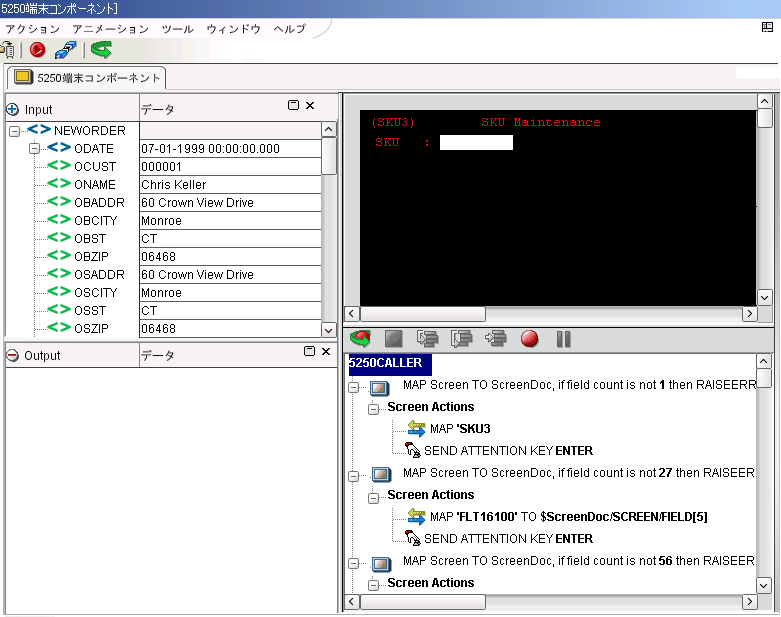Click the Output pane minus icon
Image resolution: width=781 pixels, height=617 pixels.
[12, 355]
